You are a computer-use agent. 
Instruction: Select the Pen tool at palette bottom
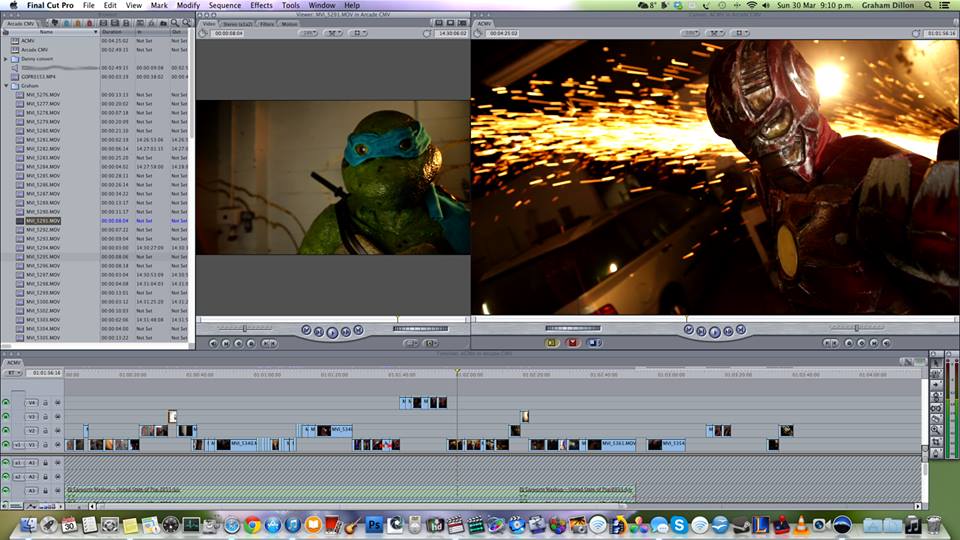(936, 453)
